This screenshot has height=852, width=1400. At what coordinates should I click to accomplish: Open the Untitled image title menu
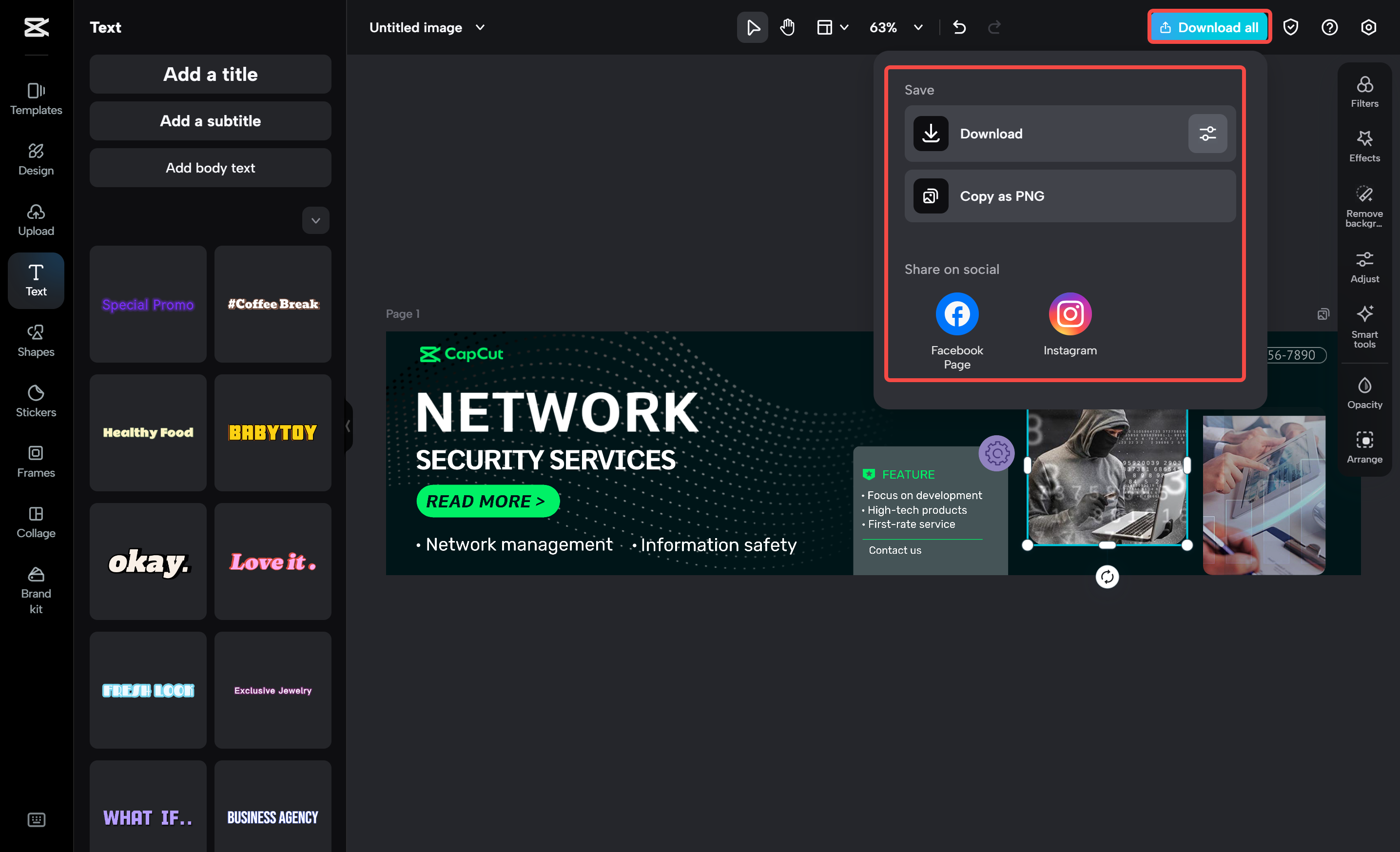pos(480,27)
